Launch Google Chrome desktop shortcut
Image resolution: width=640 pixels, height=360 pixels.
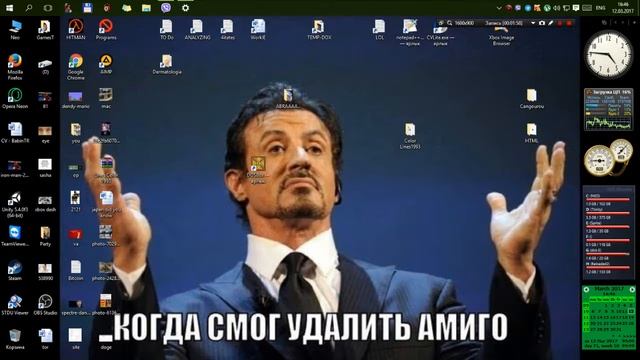pyautogui.click(x=76, y=67)
